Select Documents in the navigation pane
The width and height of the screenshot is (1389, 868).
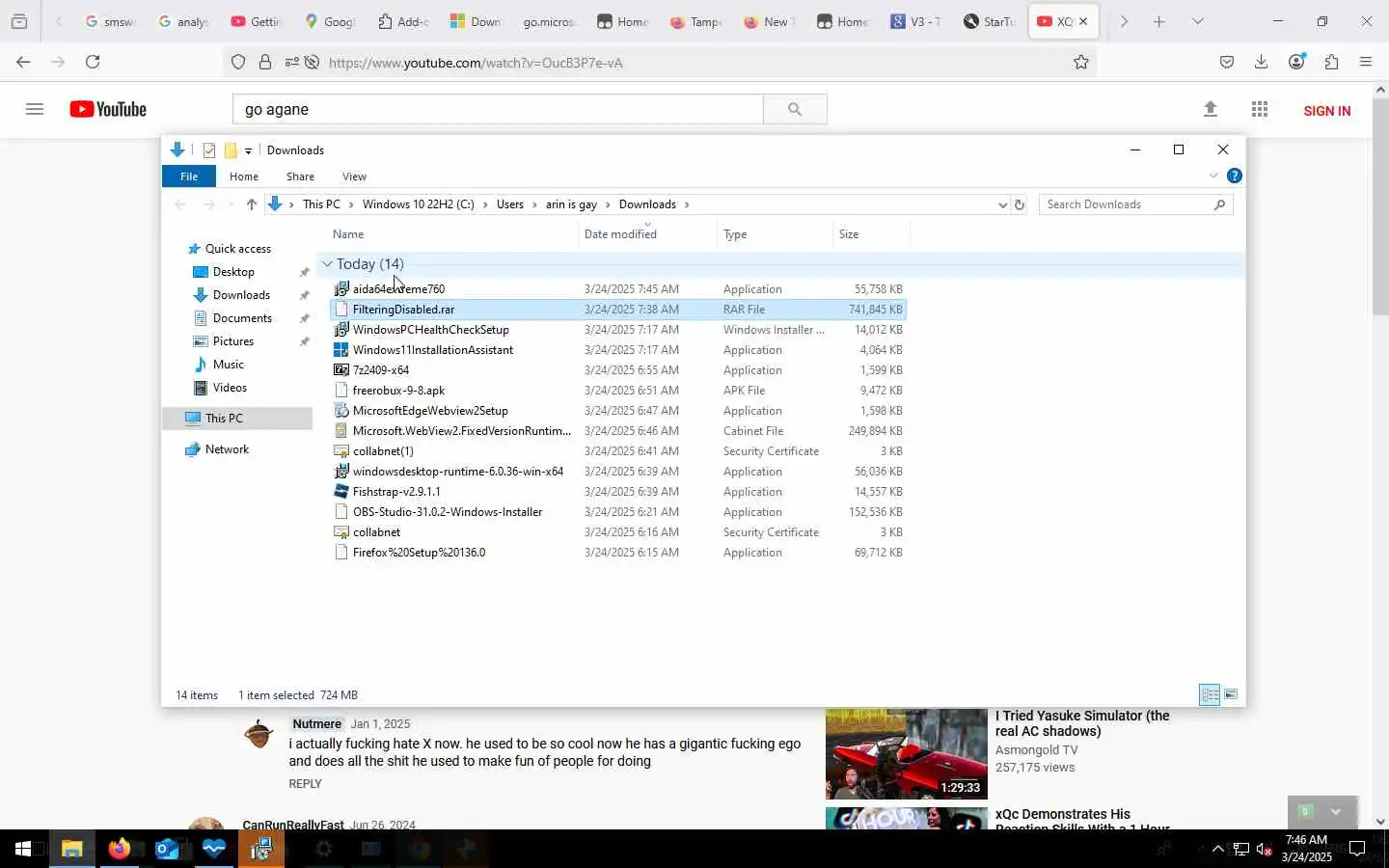[x=242, y=318]
